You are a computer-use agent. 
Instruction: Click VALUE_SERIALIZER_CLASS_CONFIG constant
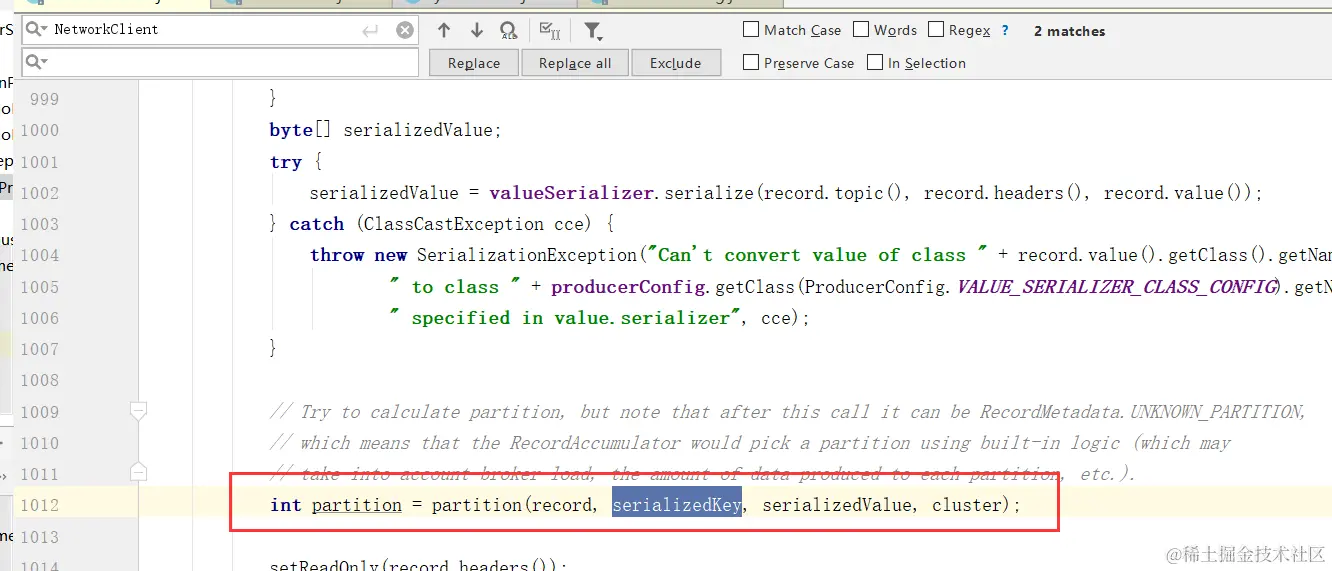point(1117,286)
